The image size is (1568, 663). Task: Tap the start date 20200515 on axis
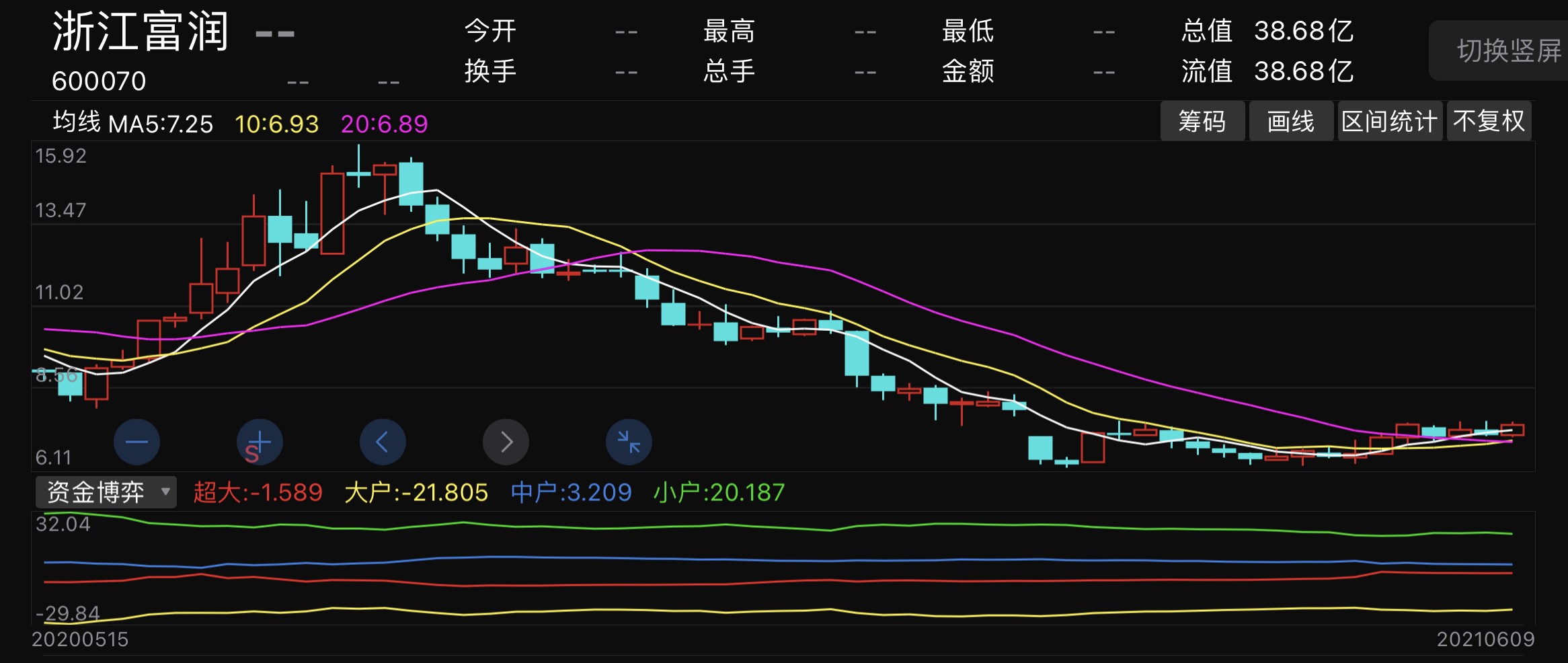tap(80, 639)
